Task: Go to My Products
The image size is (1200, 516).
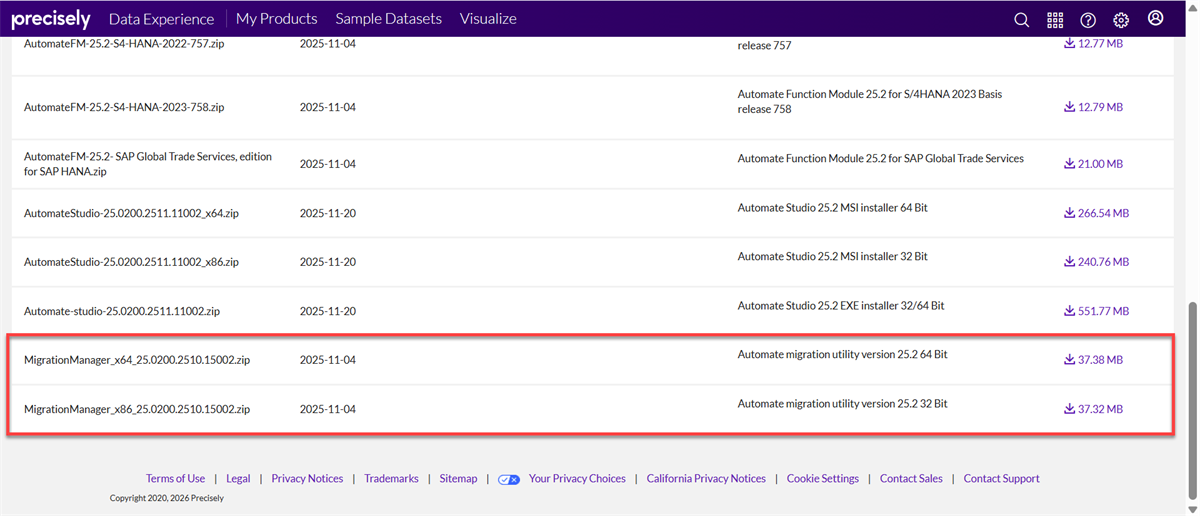Action: click(276, 19)
